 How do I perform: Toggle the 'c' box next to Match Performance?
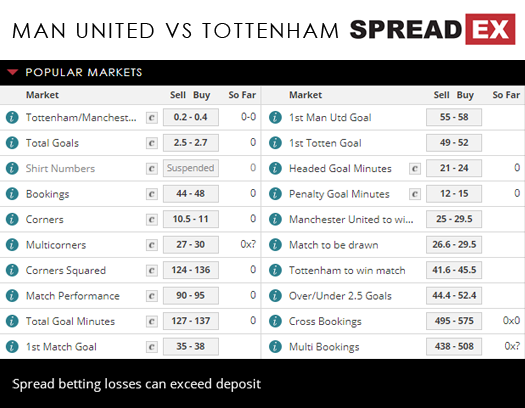tap(152, 296)
